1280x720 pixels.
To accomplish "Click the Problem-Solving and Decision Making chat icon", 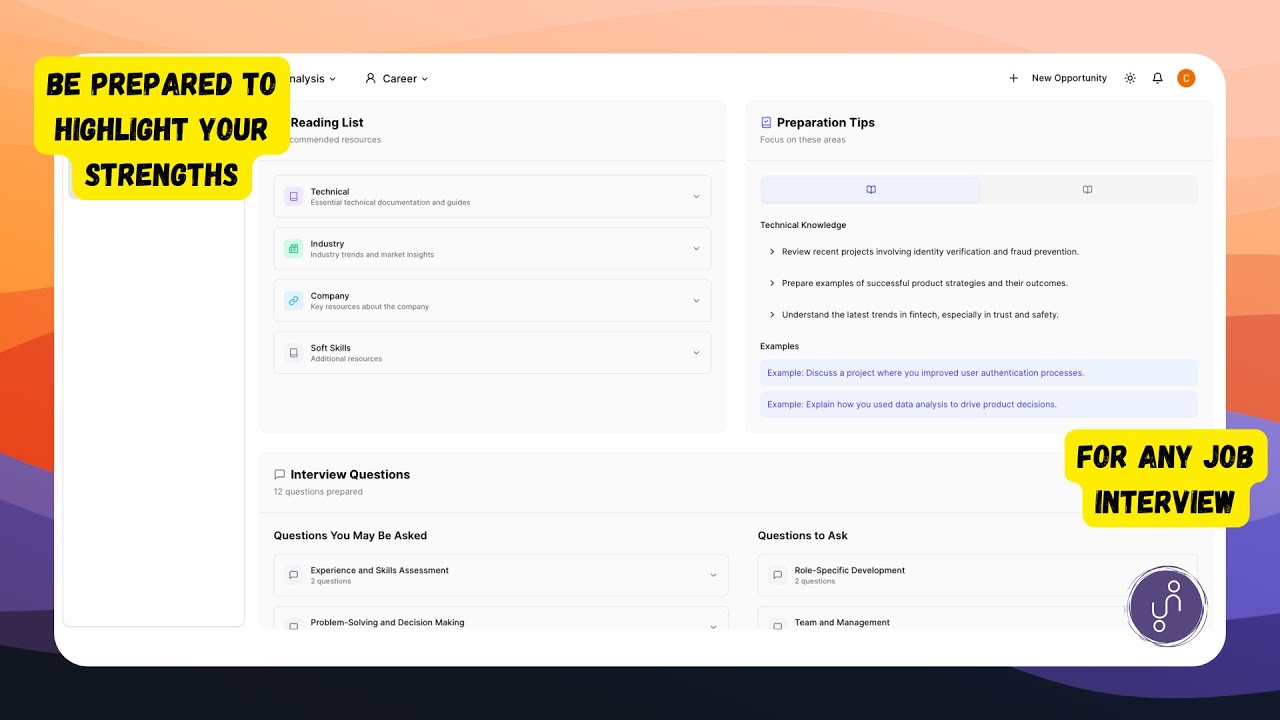I will 293,626.
